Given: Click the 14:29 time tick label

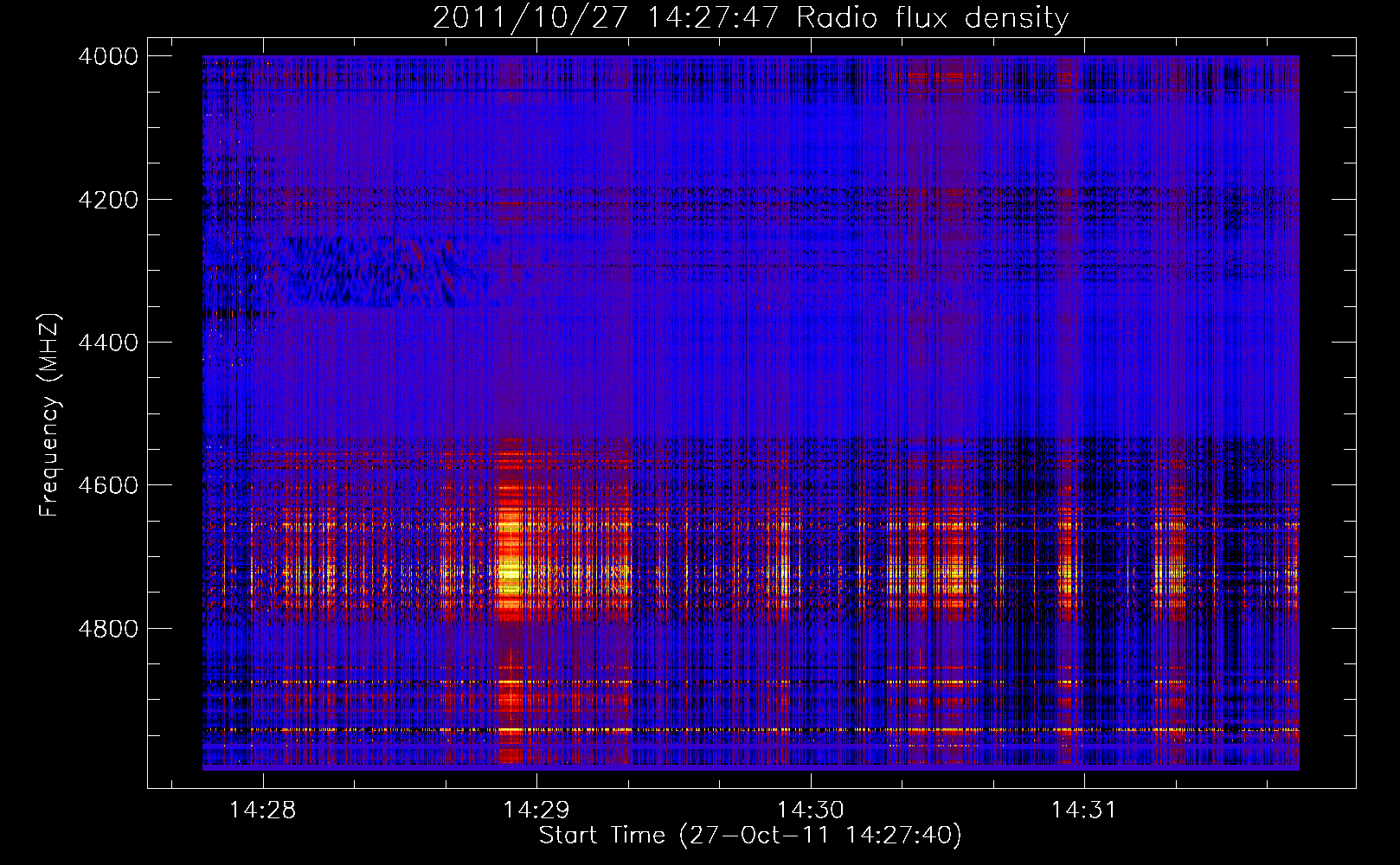Looking at the screenshot, I should 536,810.
